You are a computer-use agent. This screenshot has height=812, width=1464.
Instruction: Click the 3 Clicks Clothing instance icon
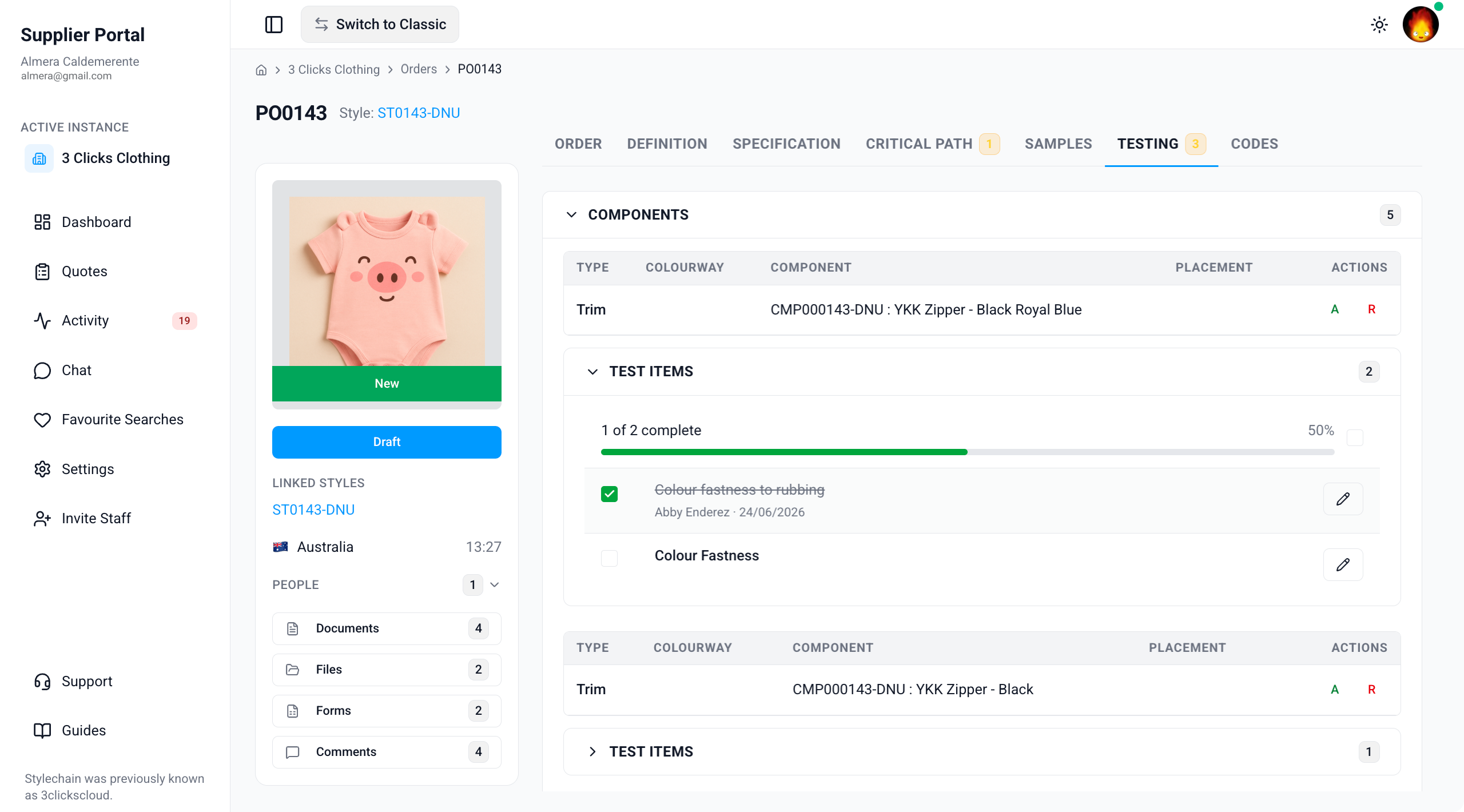click(39, 158)
